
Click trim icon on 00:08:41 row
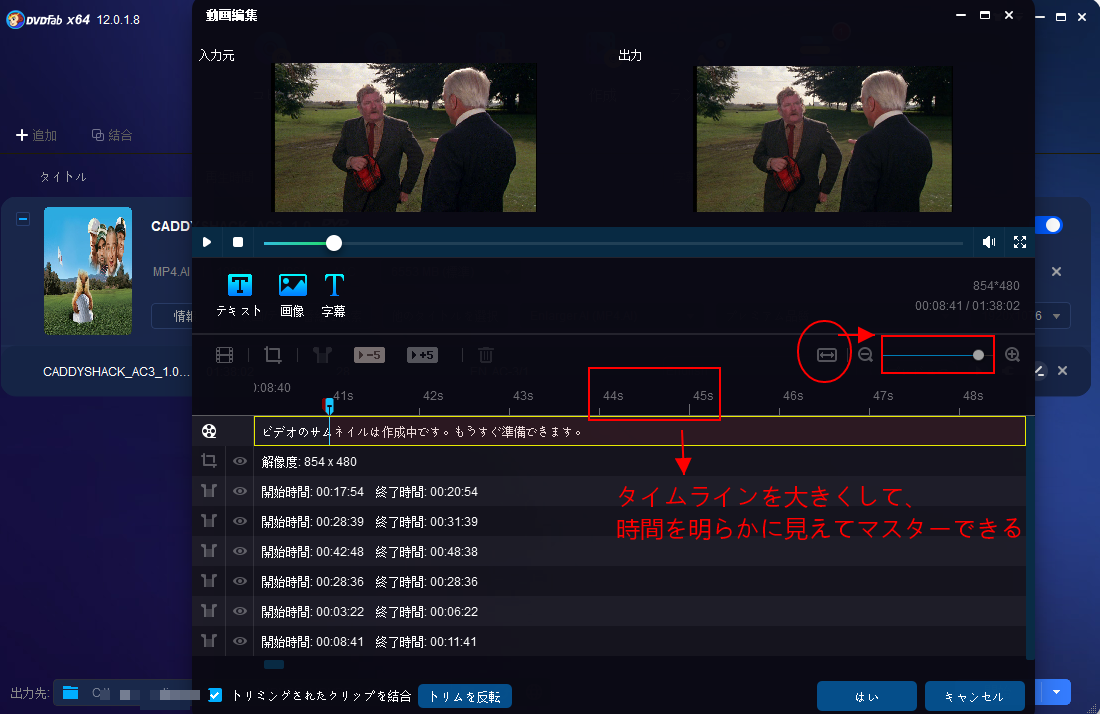pos(209,641)
